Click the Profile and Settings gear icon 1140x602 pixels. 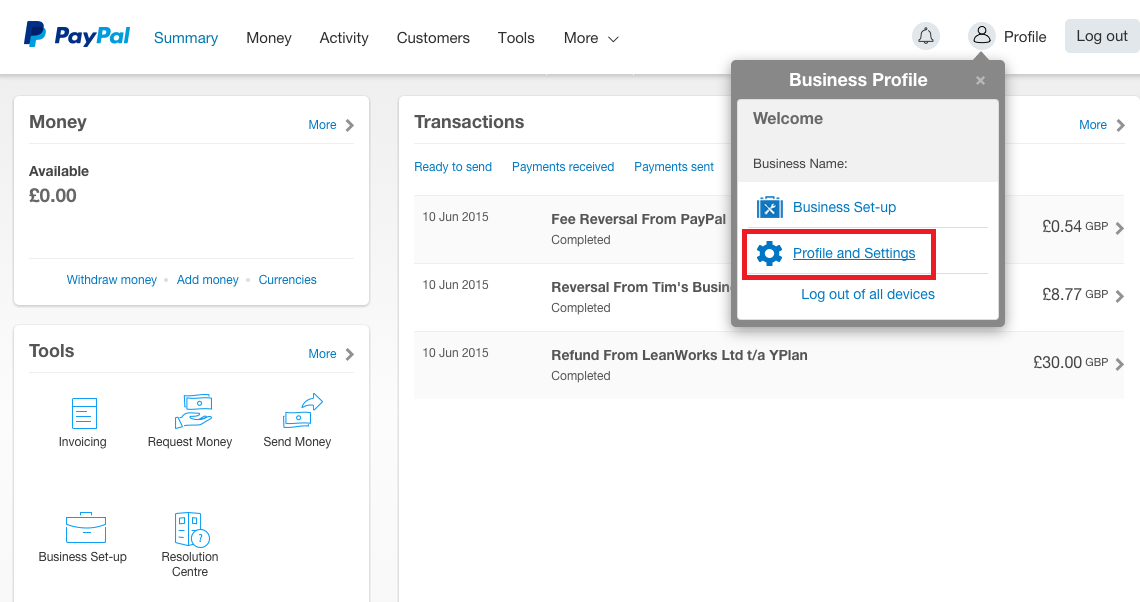(769, 253)
